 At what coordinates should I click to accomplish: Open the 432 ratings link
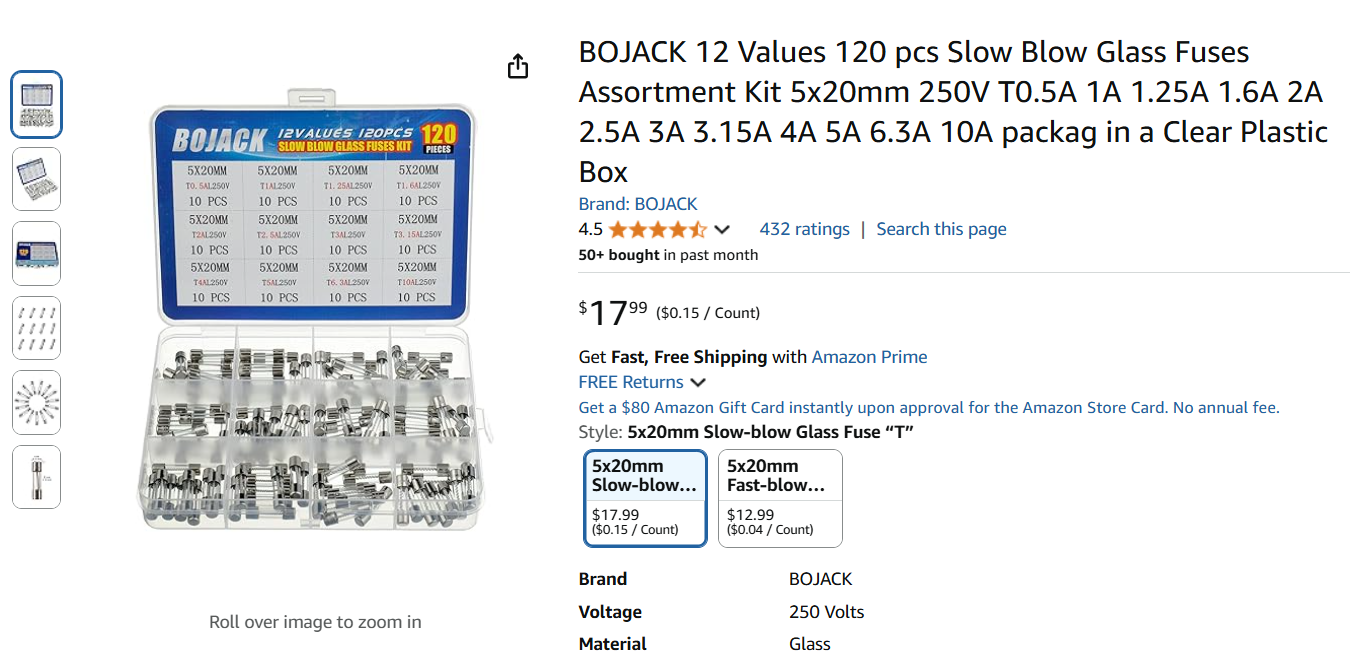[x=804, y=229]
